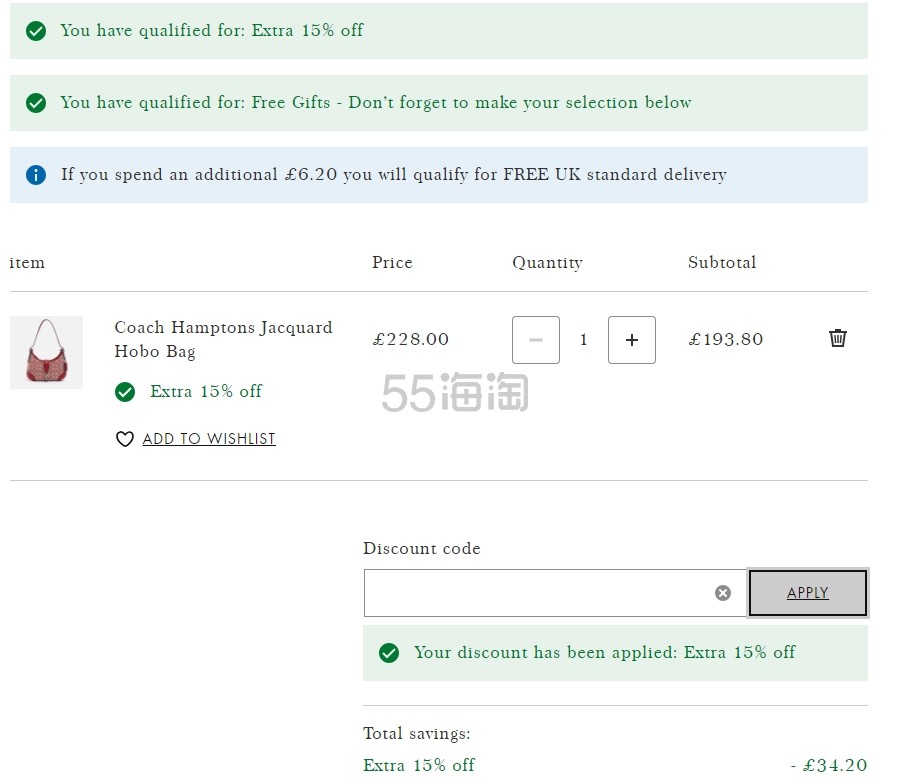The width and height of the screenshot is (911, 784).
Task: Click the 'item' column header
Action: pos(27,263)
